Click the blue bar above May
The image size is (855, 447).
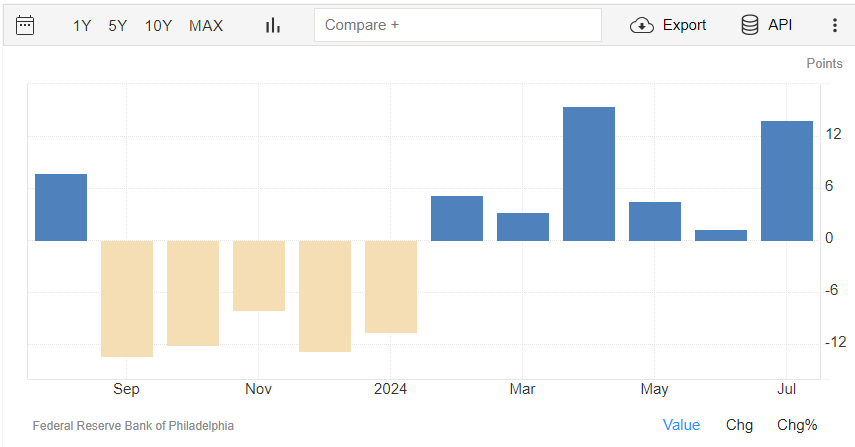(655, 221)
